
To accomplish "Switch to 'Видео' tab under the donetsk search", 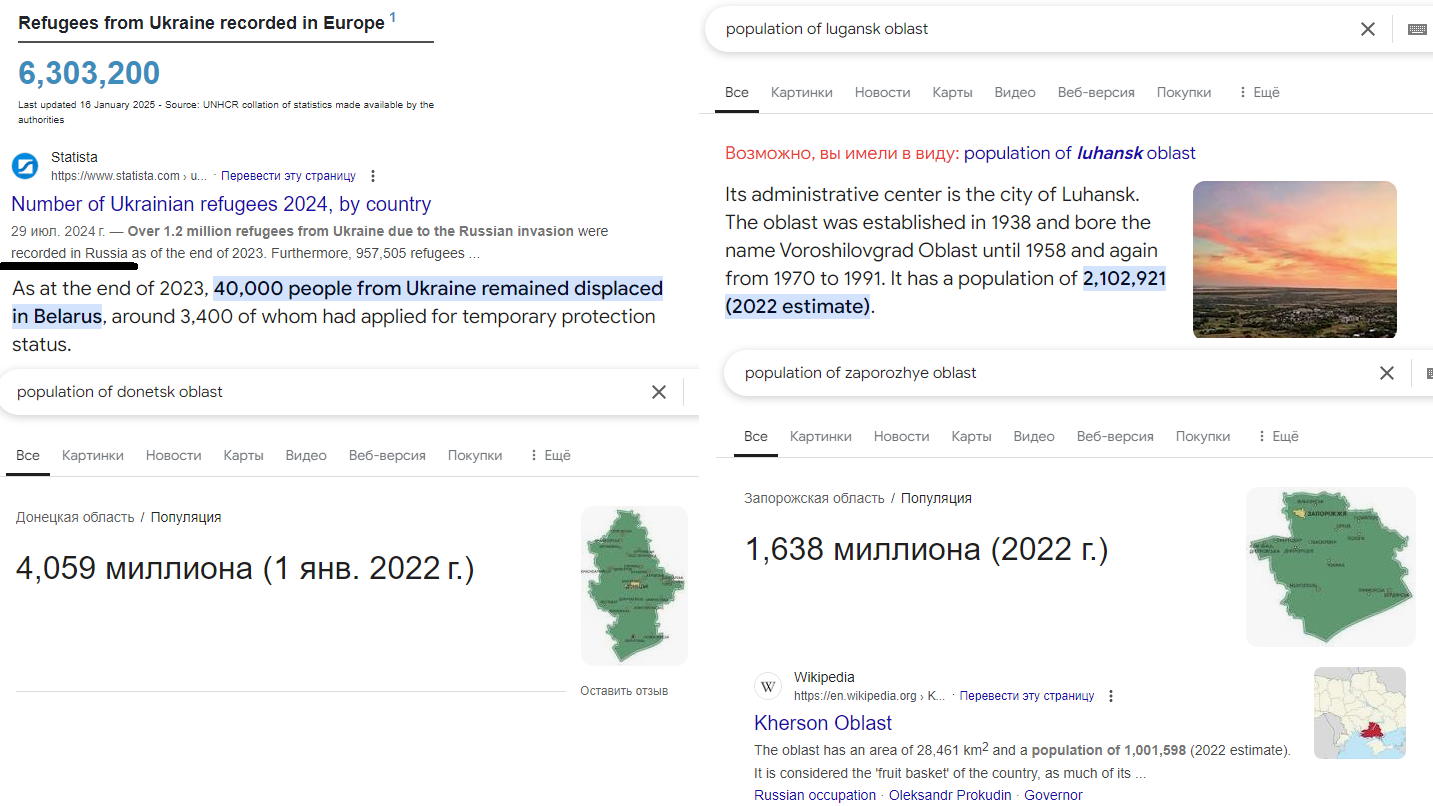I will tap(306, 455).
